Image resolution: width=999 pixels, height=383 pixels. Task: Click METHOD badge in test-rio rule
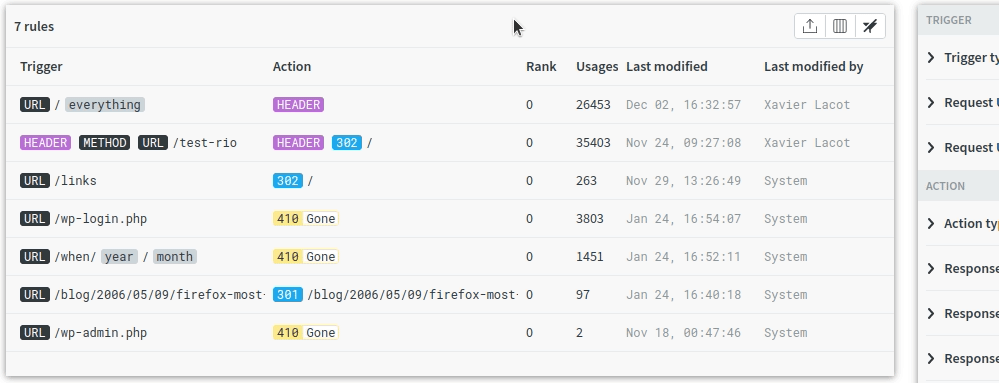pyautogui.click(x=104, y=143)
